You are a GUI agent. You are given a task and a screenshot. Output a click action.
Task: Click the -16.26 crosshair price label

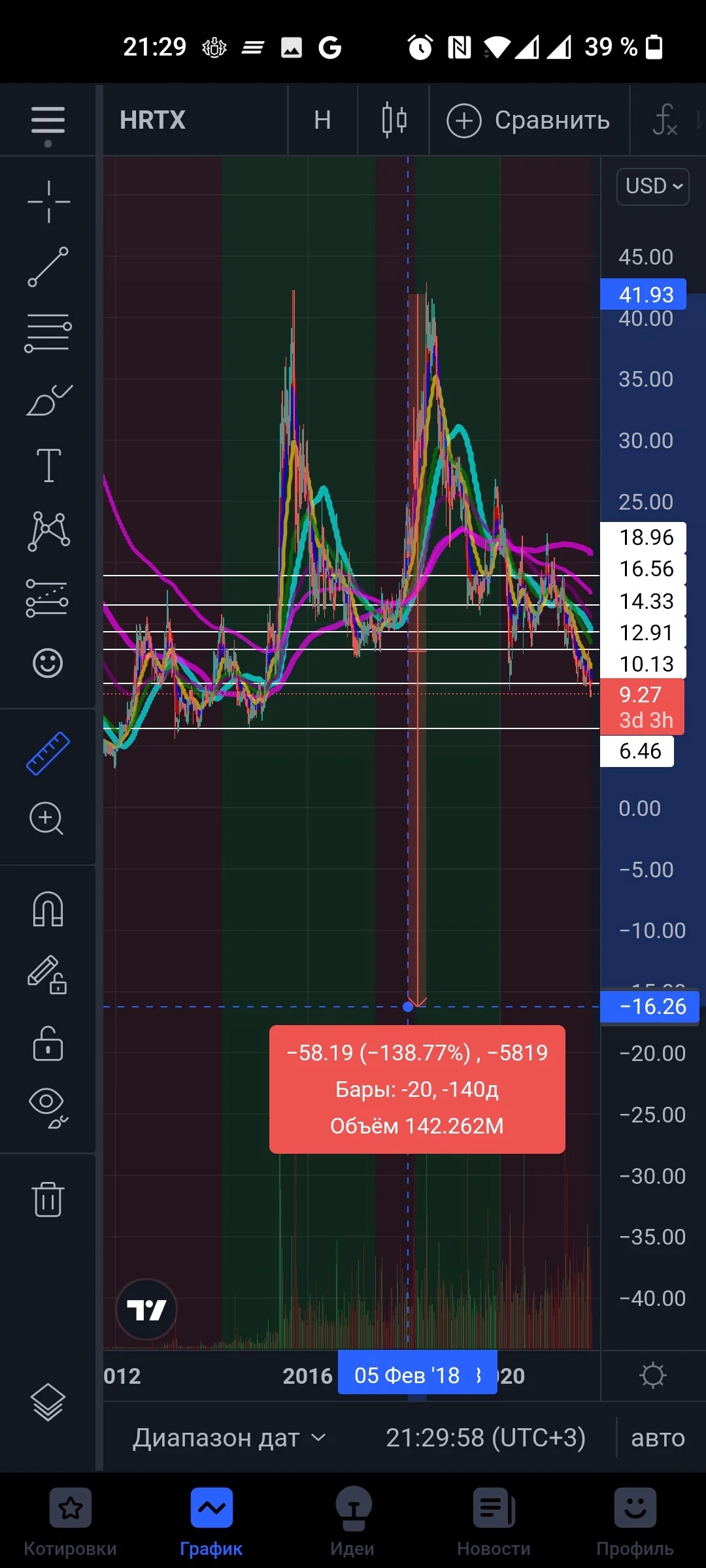coord(650,1006)
